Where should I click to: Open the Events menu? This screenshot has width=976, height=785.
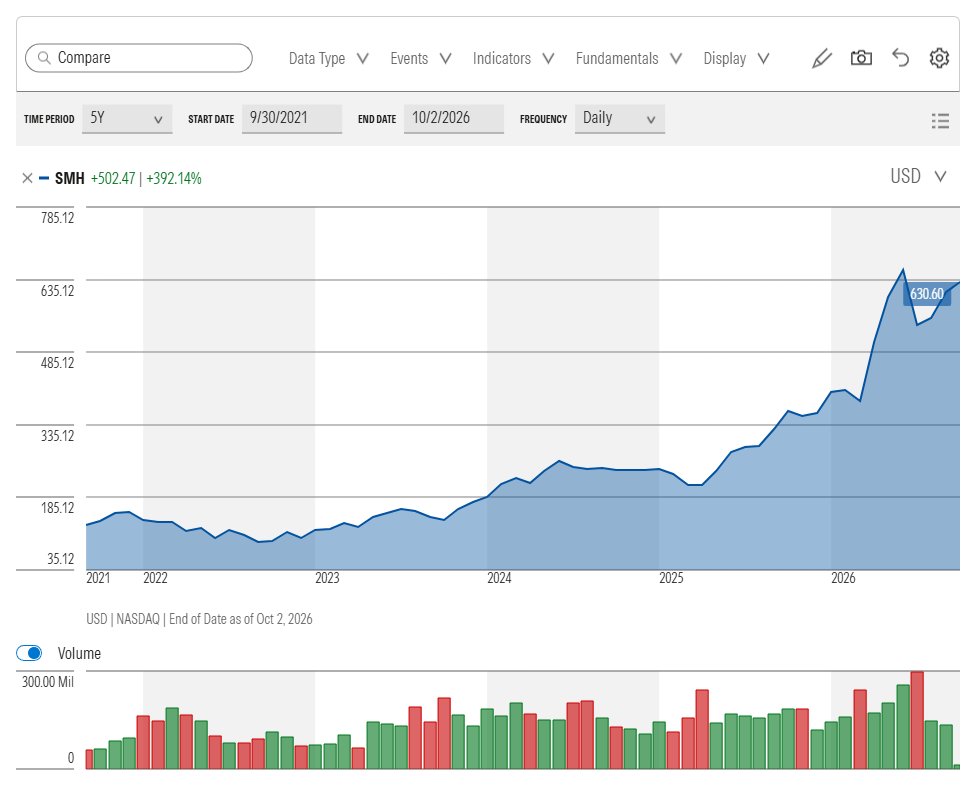(420, 59)
